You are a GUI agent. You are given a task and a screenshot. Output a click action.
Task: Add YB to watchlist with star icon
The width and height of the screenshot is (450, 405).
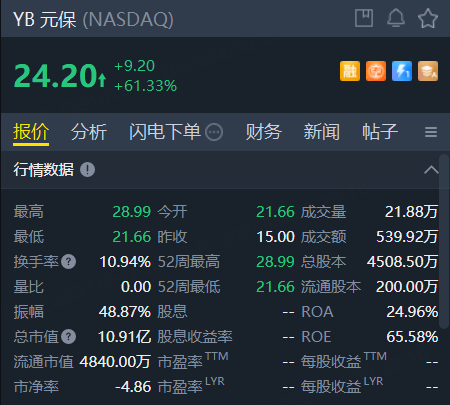[x=428, y=18]
